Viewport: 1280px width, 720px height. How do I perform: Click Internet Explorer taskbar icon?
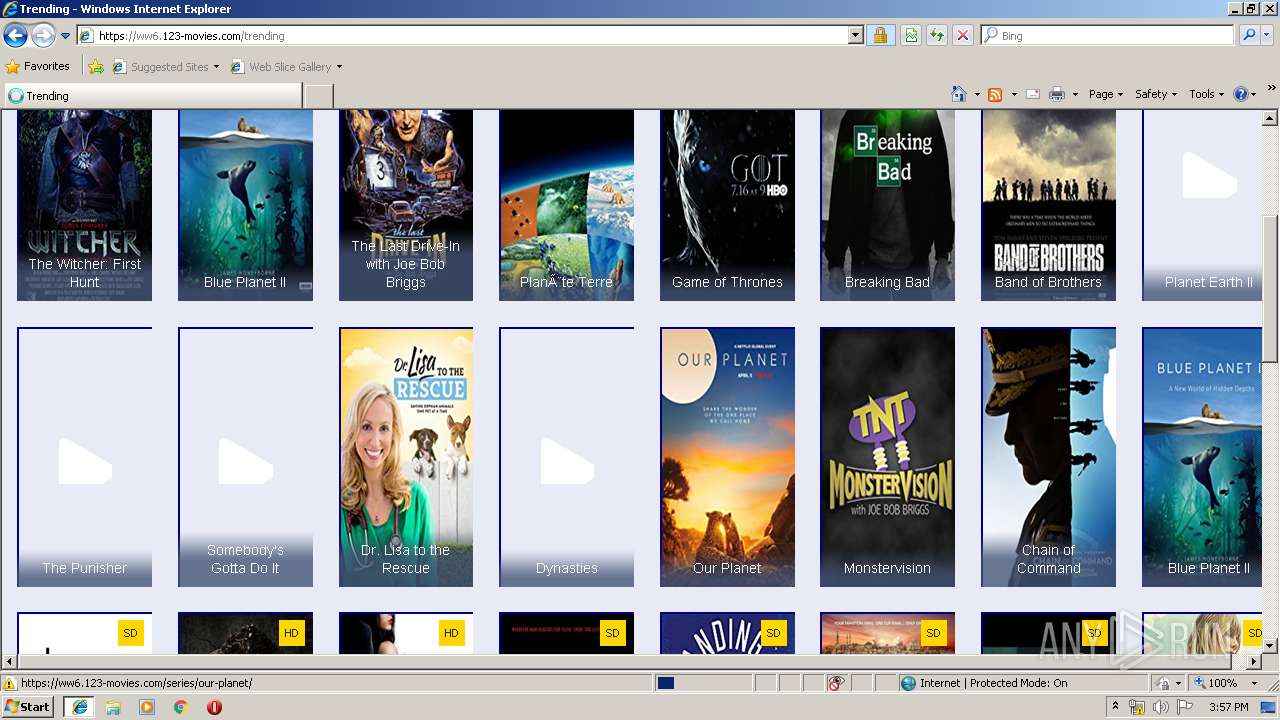pyautogui.click(x=79, y=707)
